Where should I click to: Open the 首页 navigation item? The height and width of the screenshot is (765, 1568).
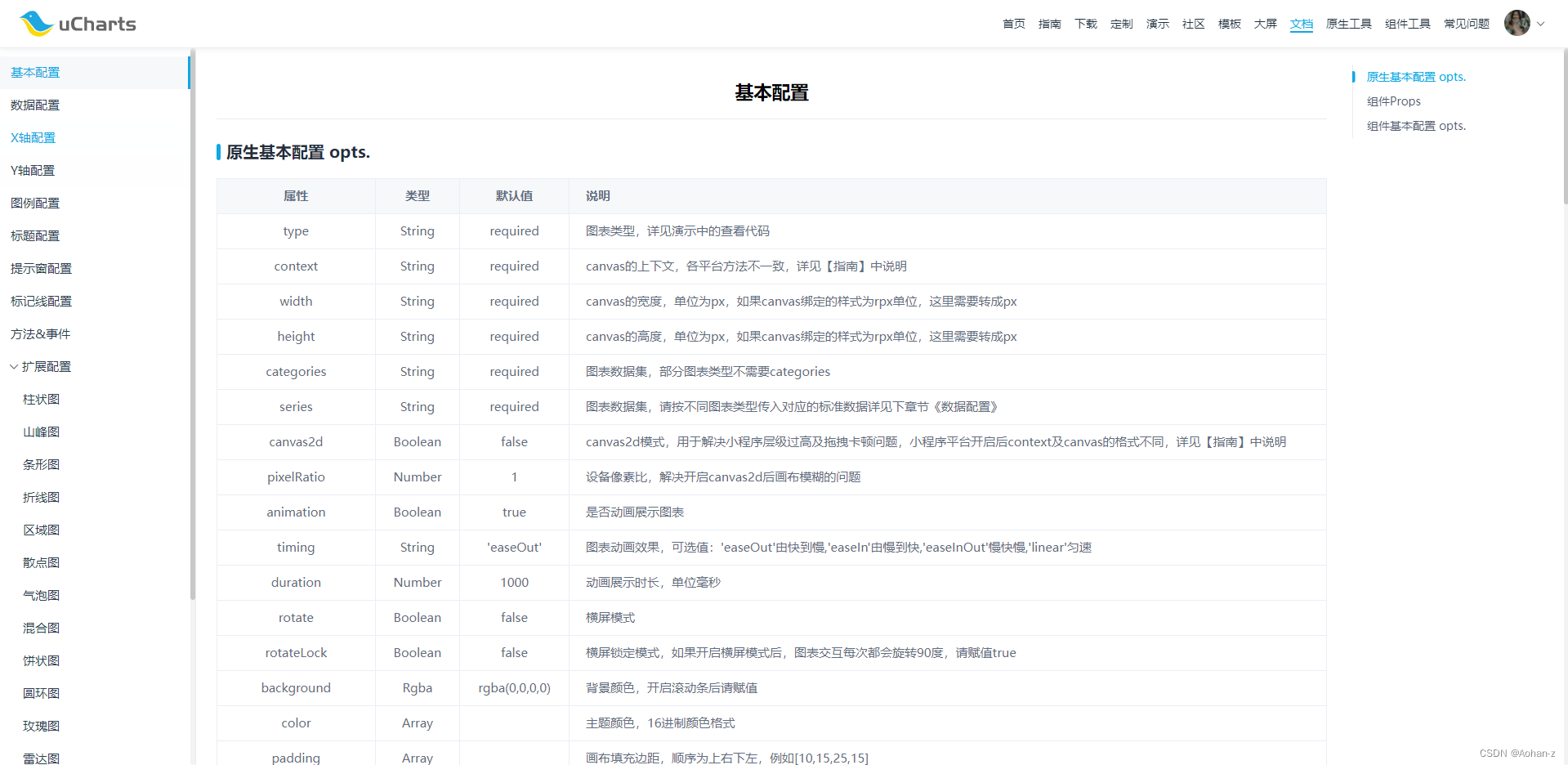[1013, 24]
